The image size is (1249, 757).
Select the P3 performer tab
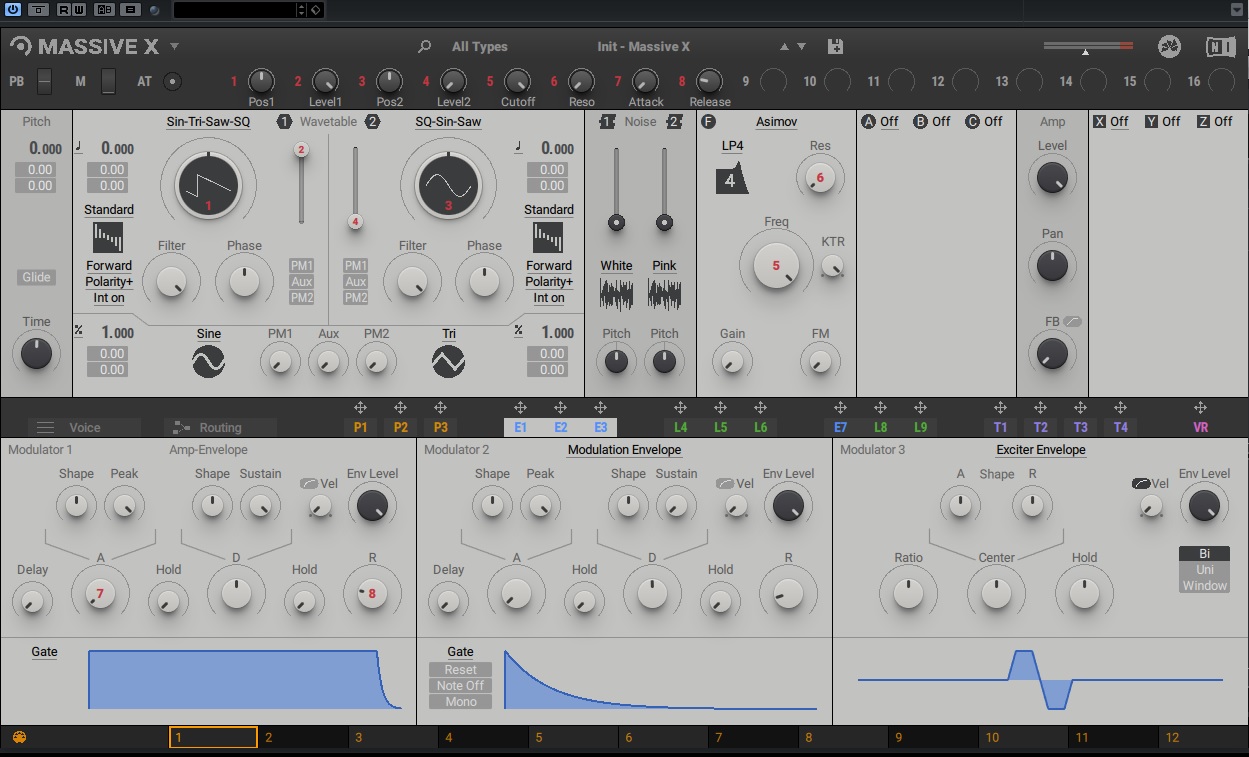[x=440, y=427]
